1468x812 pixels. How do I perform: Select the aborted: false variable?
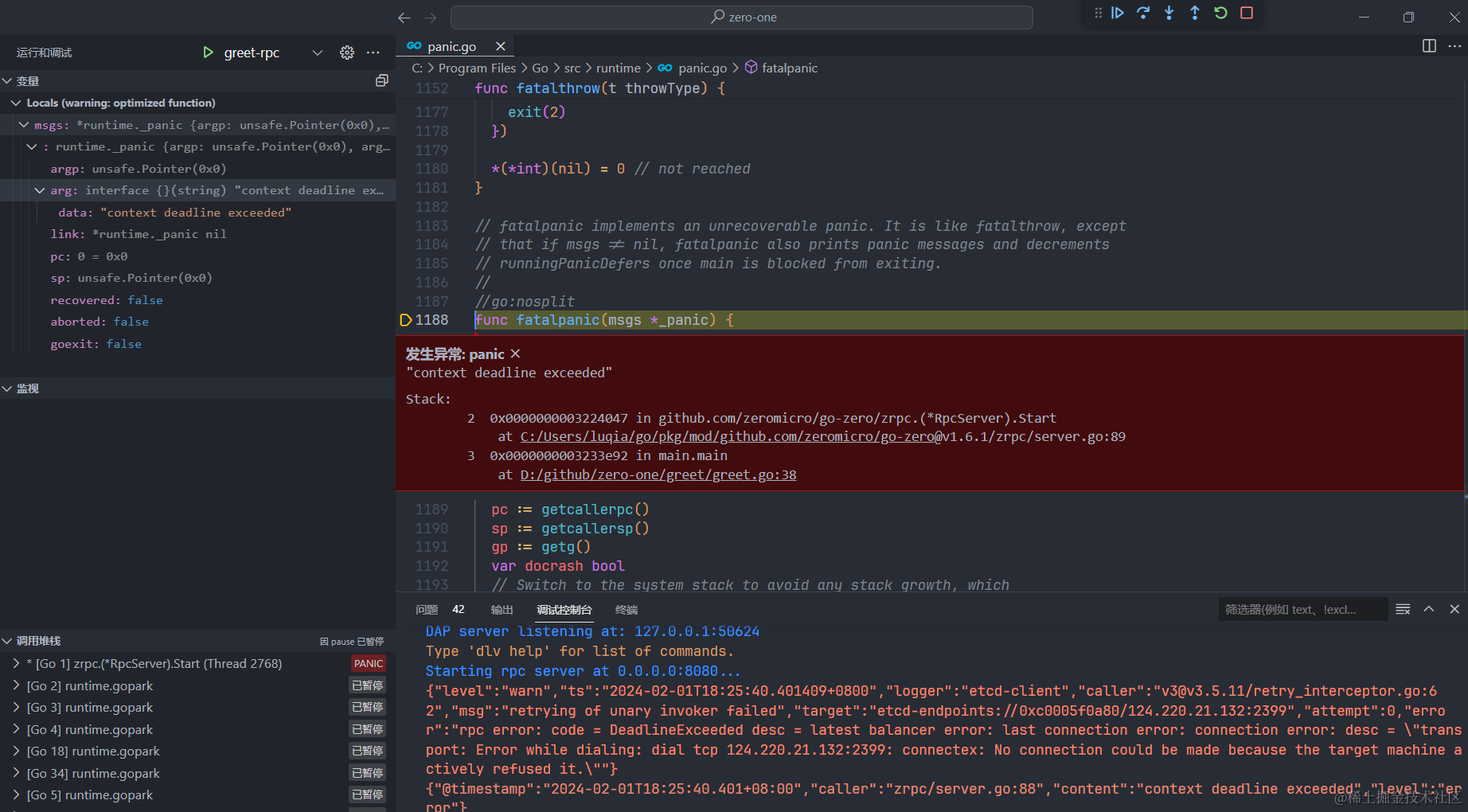[197, 322]
